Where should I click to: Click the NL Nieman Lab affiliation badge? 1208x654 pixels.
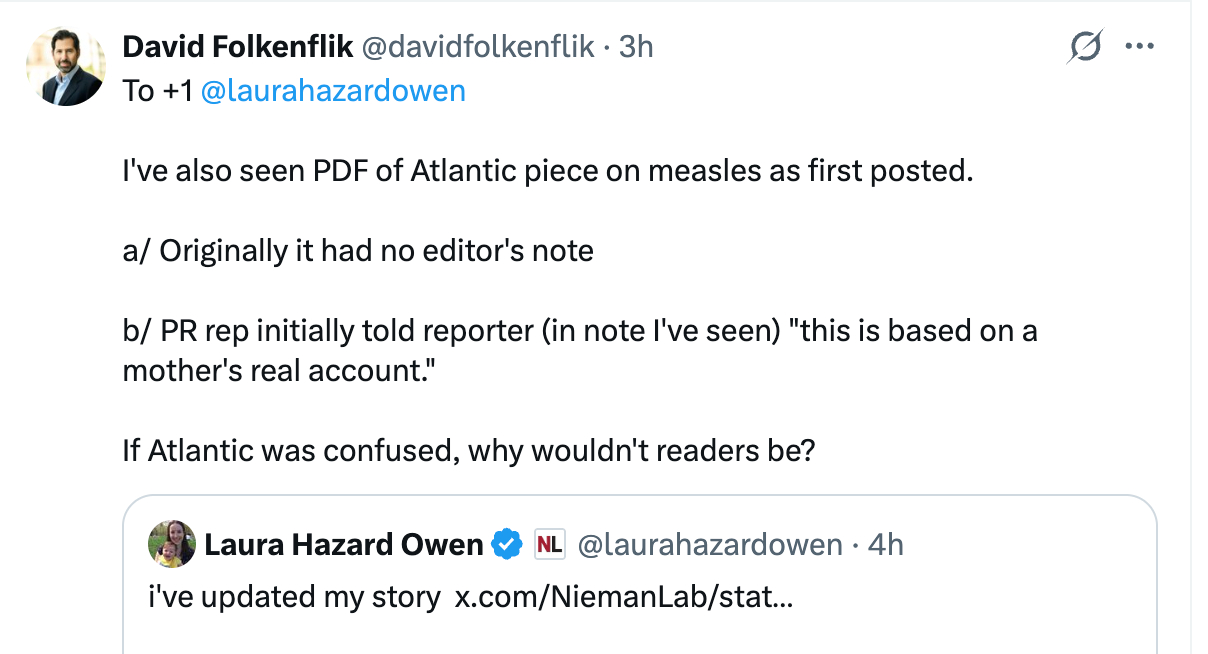(x=550, y=545)
